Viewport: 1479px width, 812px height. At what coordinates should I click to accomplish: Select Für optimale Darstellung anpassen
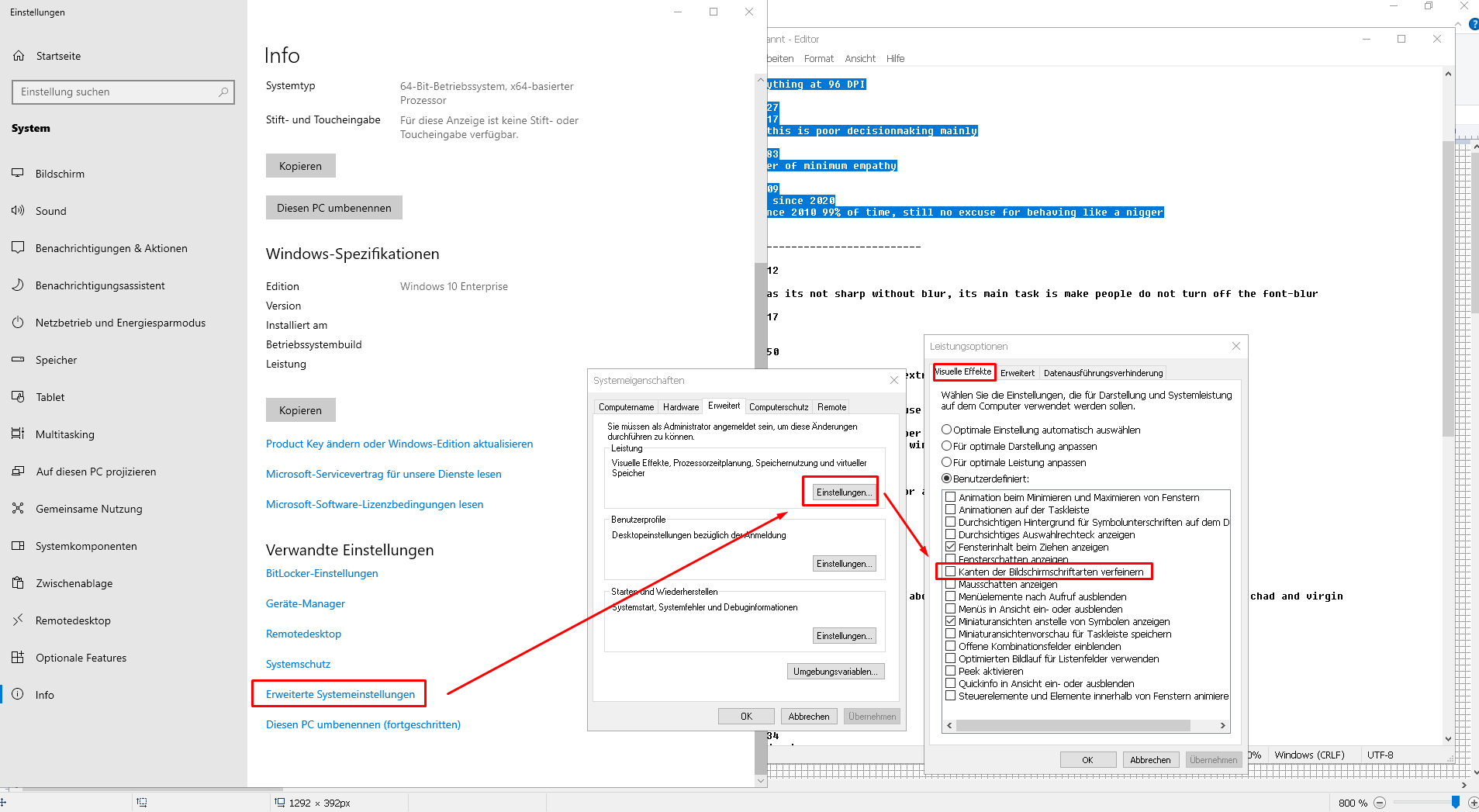click(946, 446)
